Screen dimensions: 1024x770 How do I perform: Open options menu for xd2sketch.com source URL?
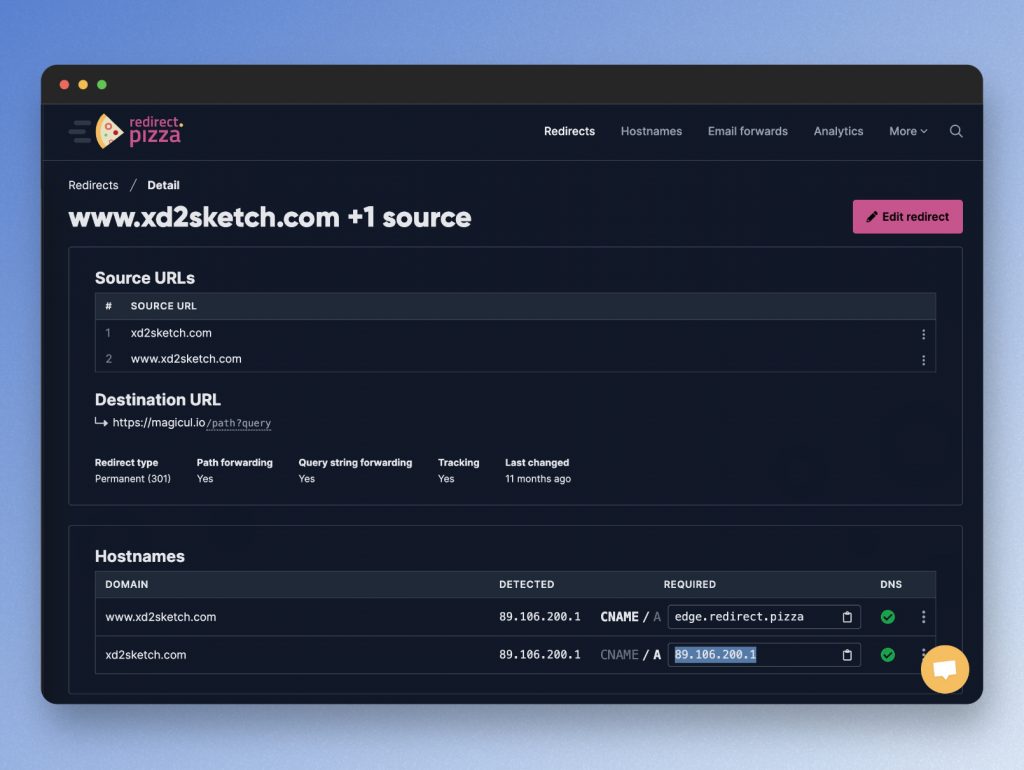pyautogui.click(x=923, y=334)
